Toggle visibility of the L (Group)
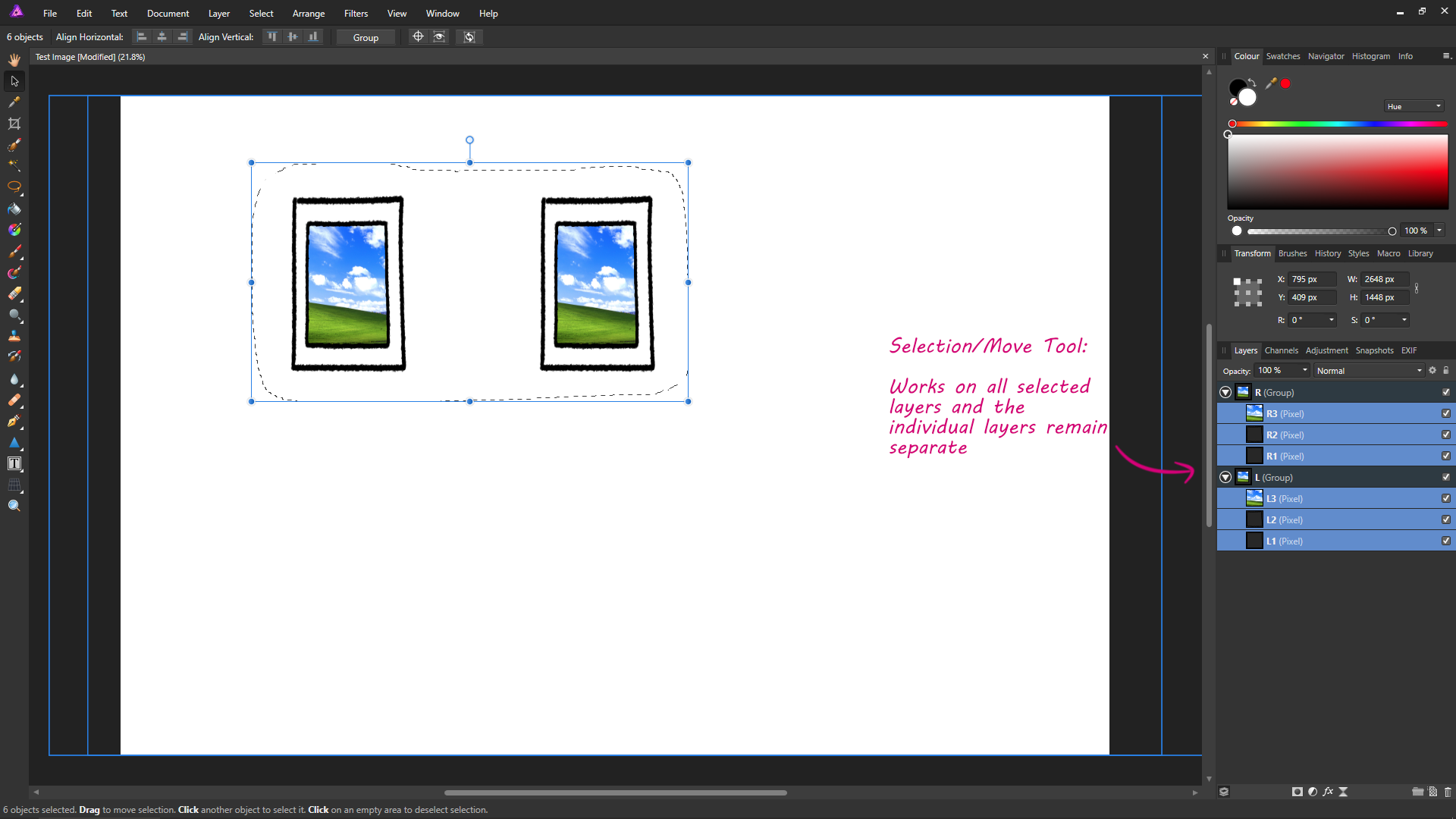Screen dimensions: 1456x819 (1446, 477)
